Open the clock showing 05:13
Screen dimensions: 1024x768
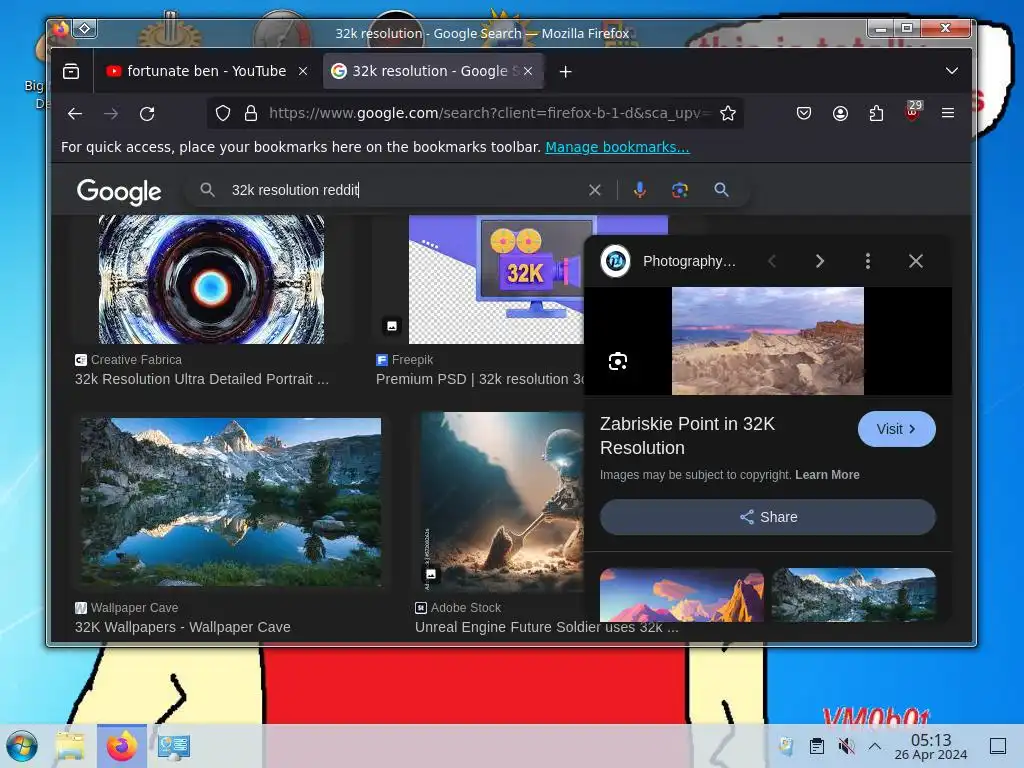tap(931, 746)
